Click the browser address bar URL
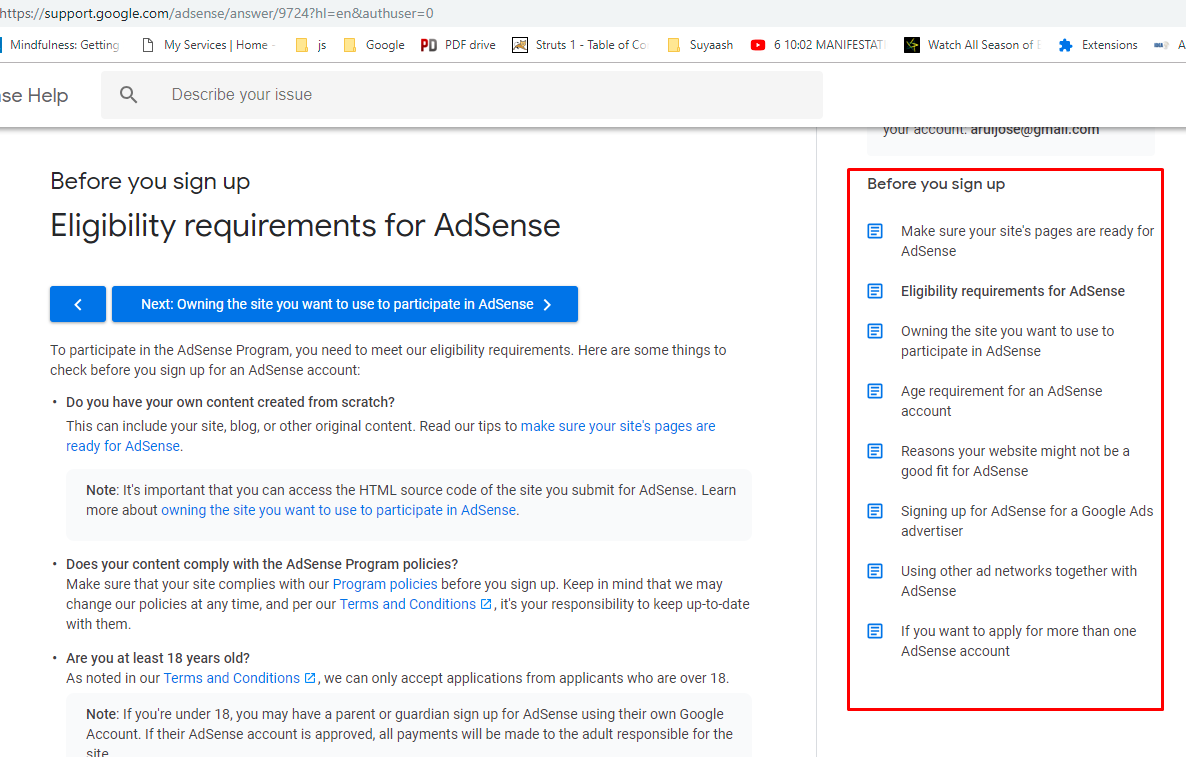Viewport: 1186px width, 757px height. [x=217, y=13]
